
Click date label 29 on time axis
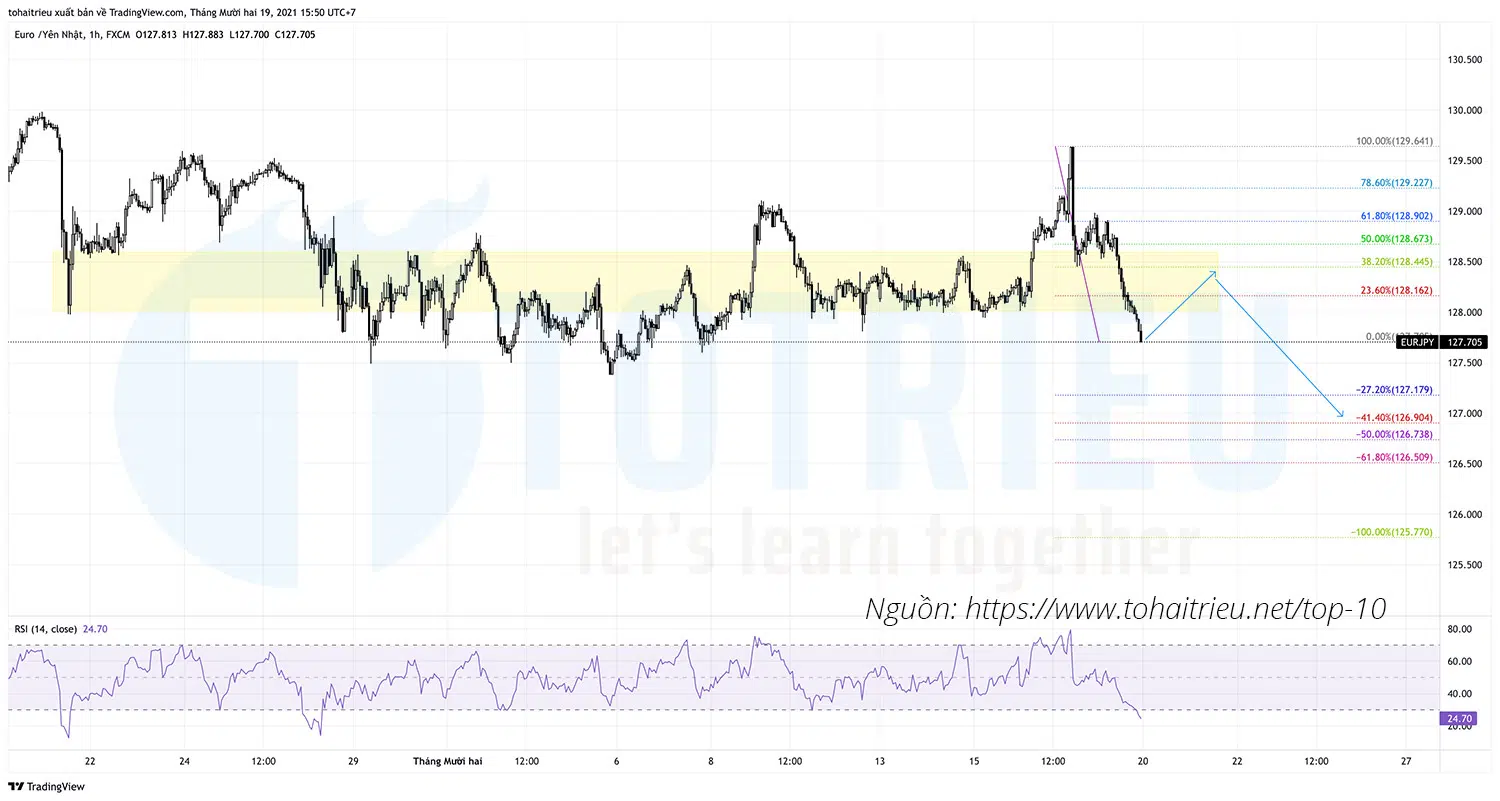[353, 761]
